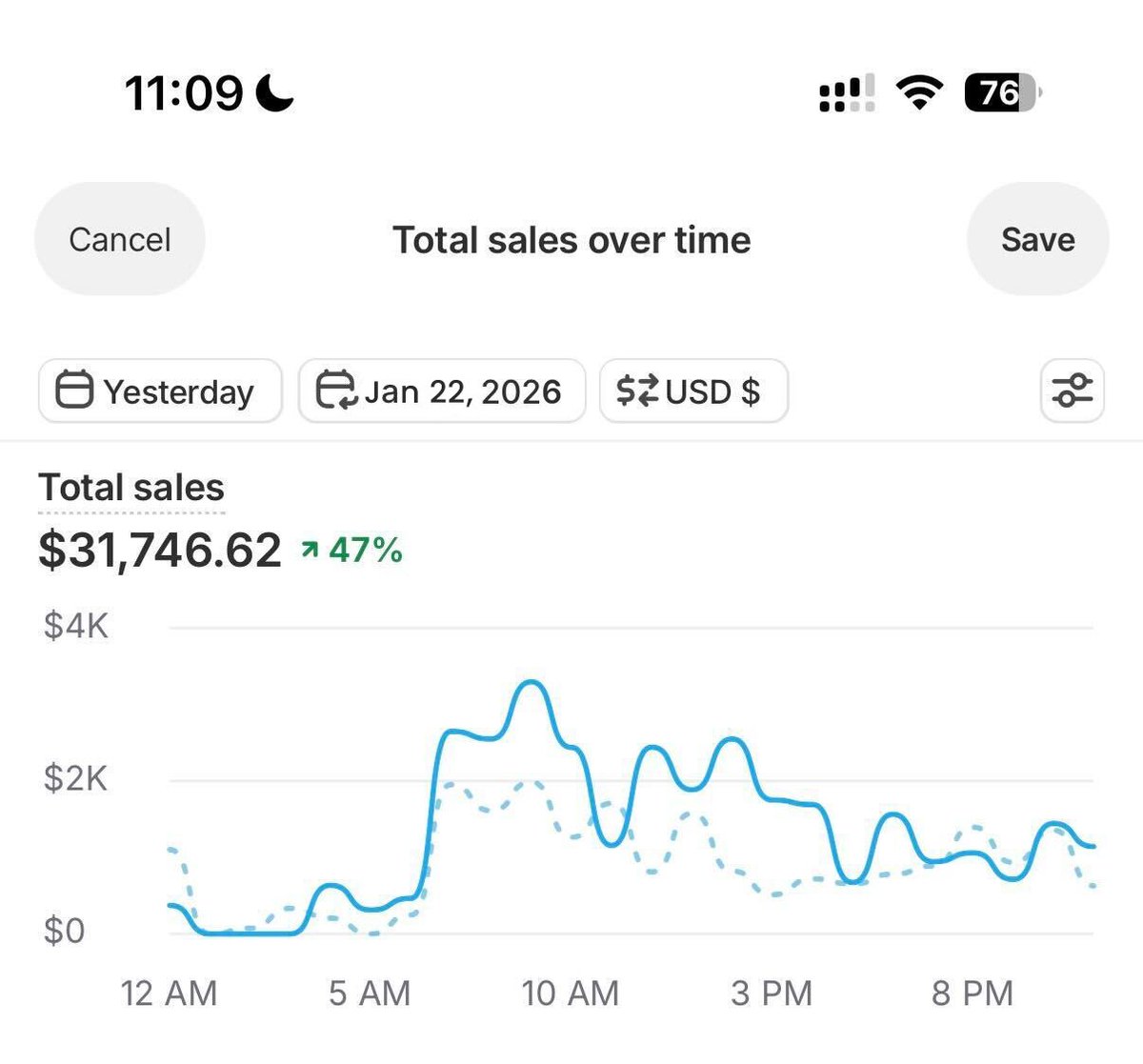Tap the 5 AM axis label
The image size is (1143, 1064).
pyautogui.click(x=370, y=994)
